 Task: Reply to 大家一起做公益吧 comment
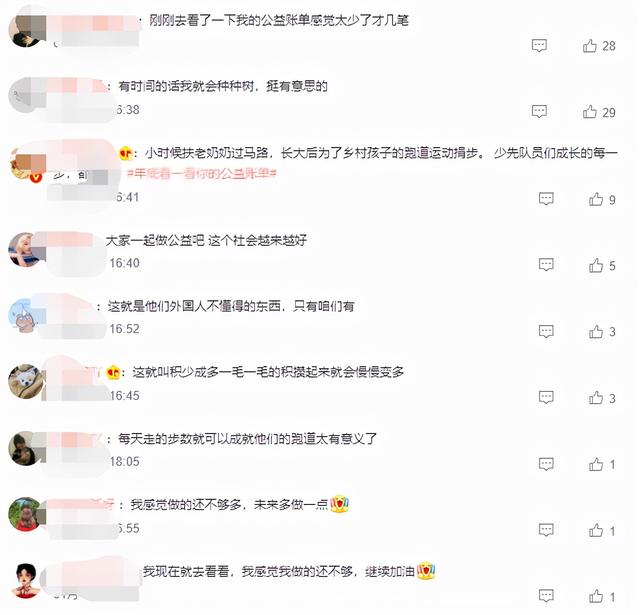(546, 265)
